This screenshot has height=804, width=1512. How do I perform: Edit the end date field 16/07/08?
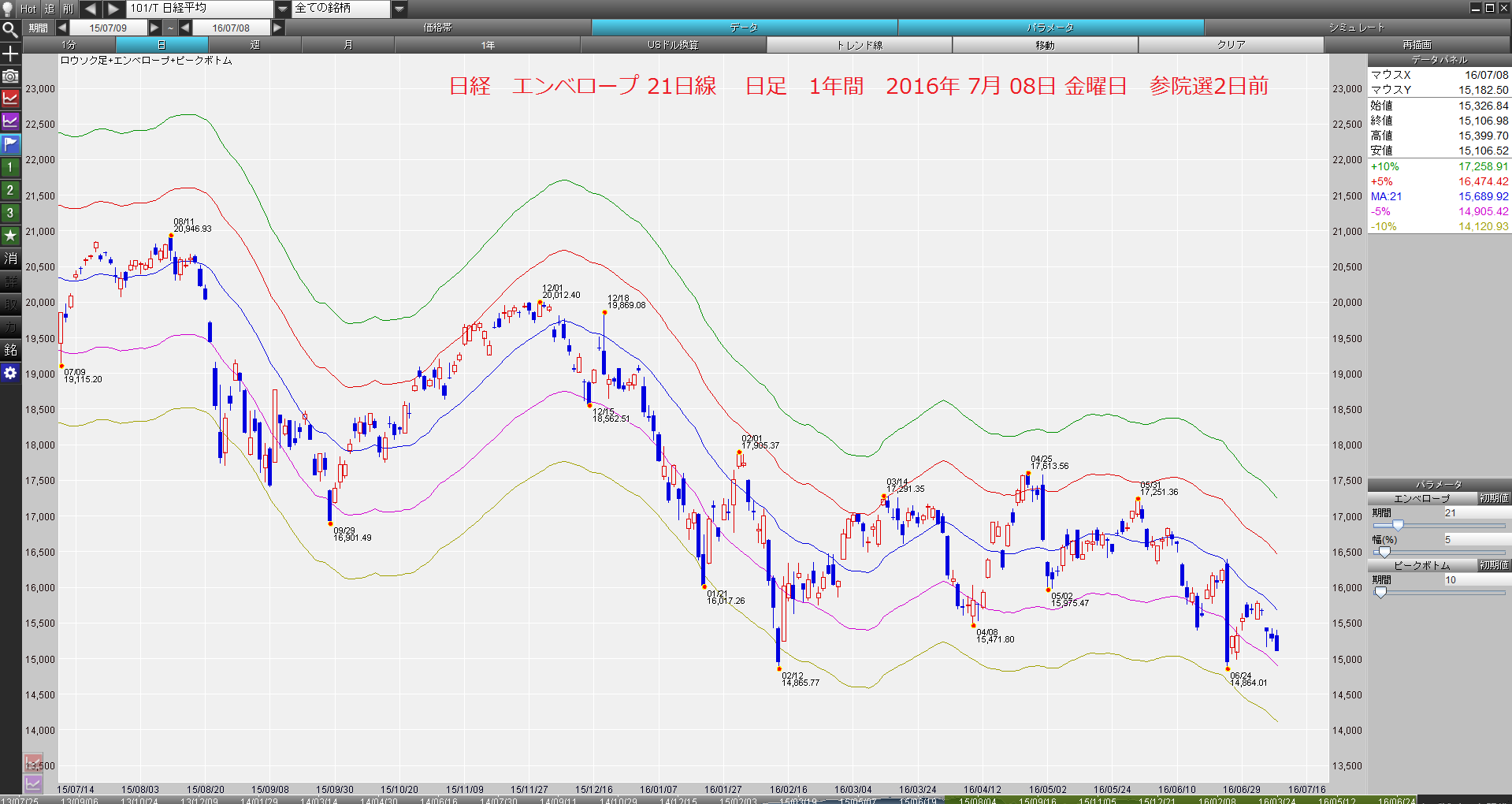231,28
